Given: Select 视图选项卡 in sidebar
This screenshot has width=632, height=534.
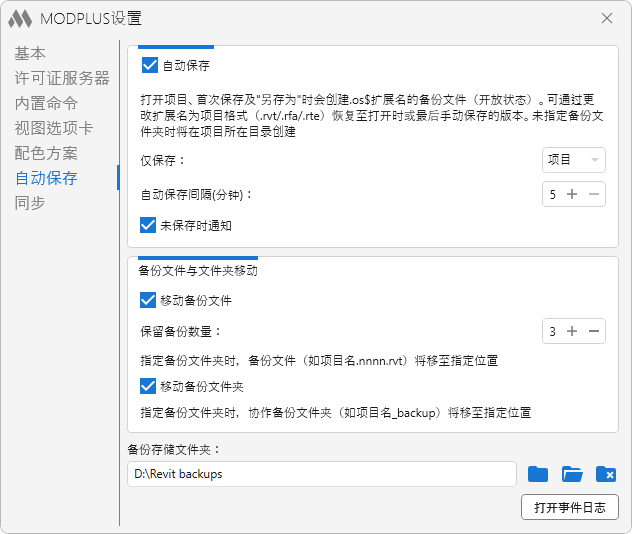Looking at the screenshot, I should click(x=54, y=128).
